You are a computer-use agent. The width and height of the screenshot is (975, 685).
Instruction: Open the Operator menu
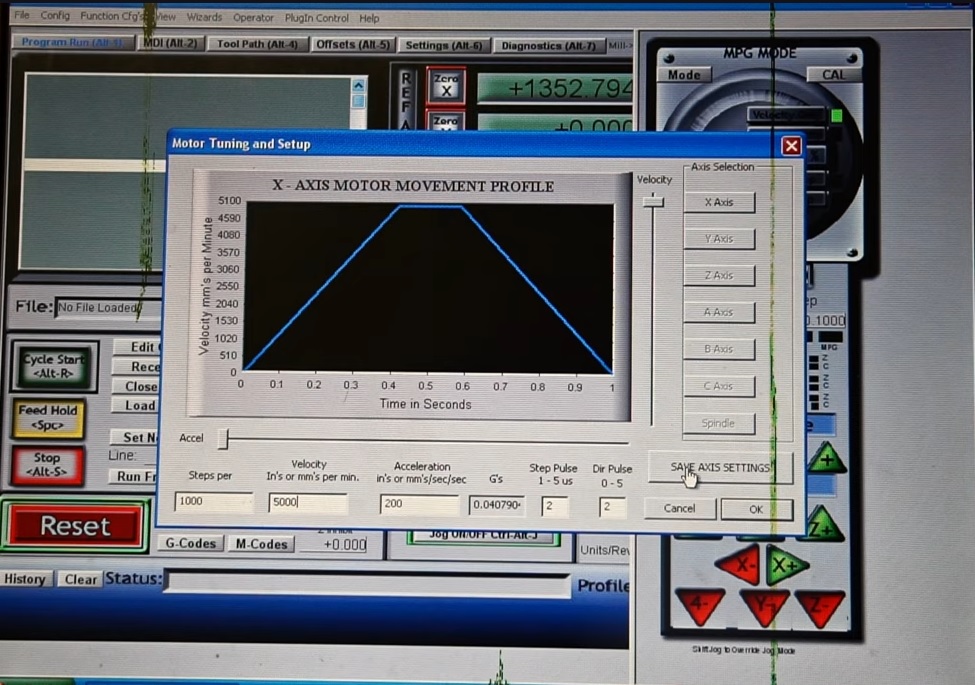(253, 17)
